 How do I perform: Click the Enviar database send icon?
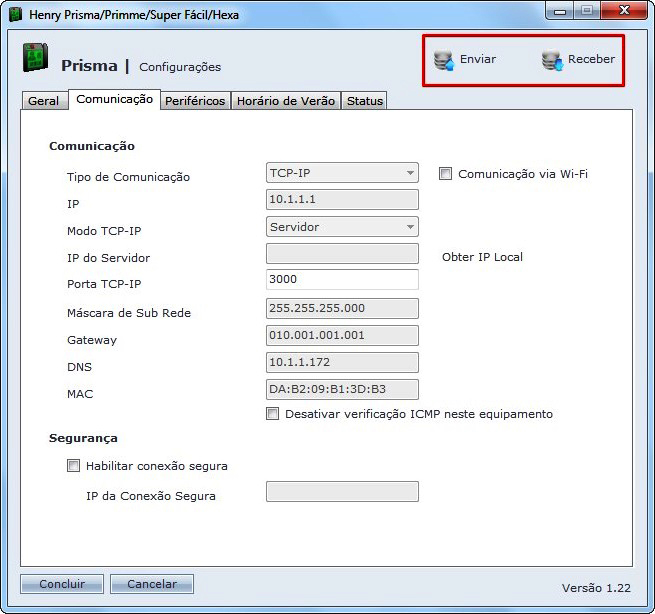[444, 60]
